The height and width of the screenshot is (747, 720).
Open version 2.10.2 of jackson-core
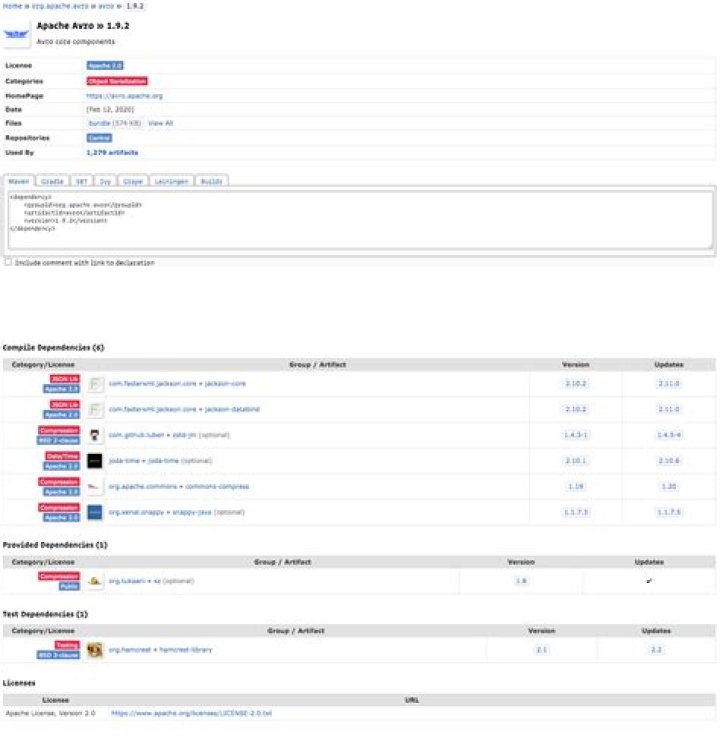click(x=576, y=384)
